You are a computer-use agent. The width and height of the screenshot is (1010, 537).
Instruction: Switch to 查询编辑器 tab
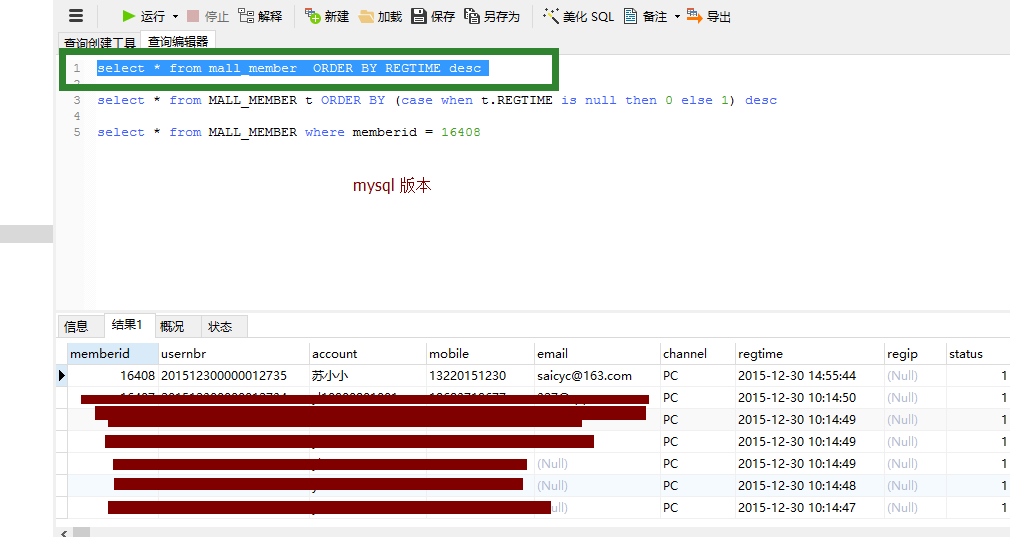pyautogui.click(x=178, y=41)
